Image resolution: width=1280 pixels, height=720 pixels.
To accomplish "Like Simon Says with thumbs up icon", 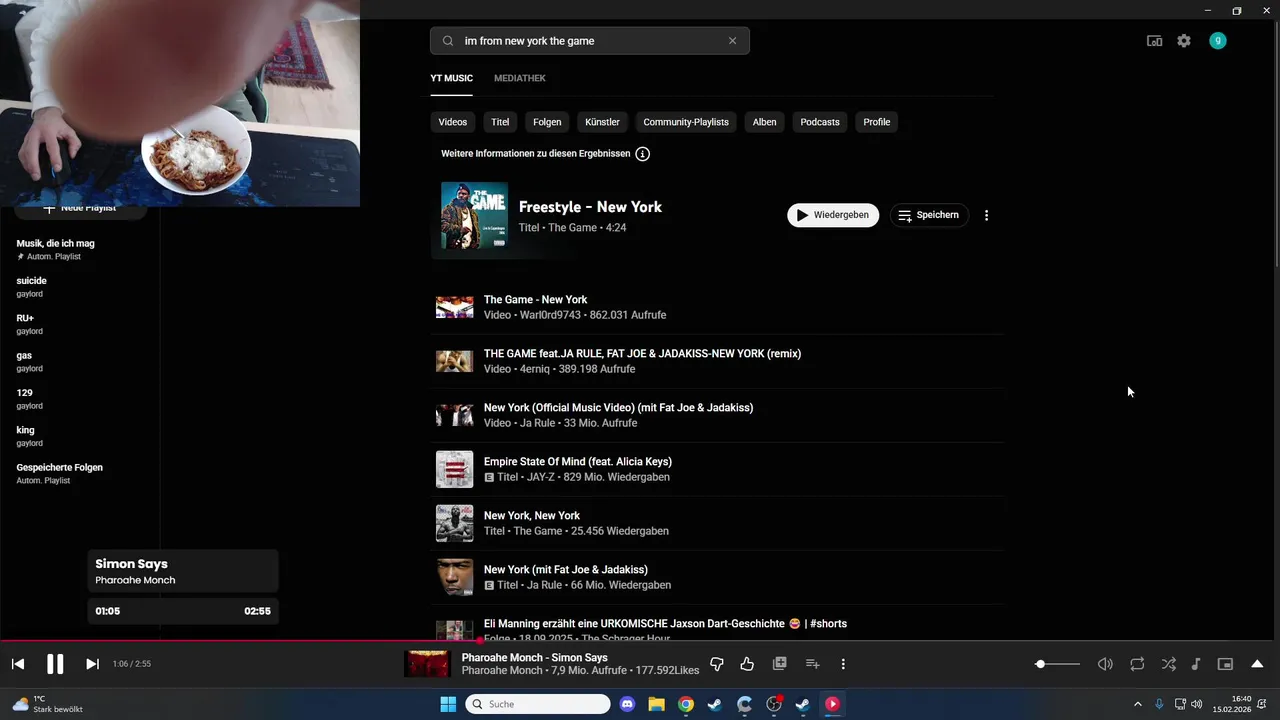I will point(747,664).
